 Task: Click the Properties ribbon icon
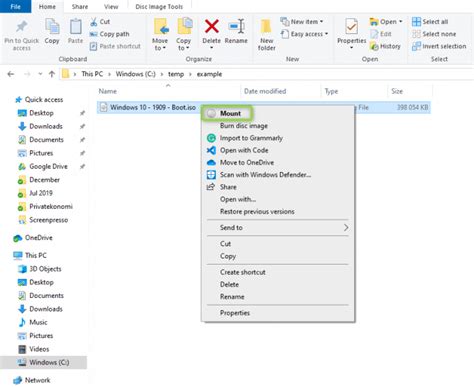pyautogui.click(x=351, y=26)
